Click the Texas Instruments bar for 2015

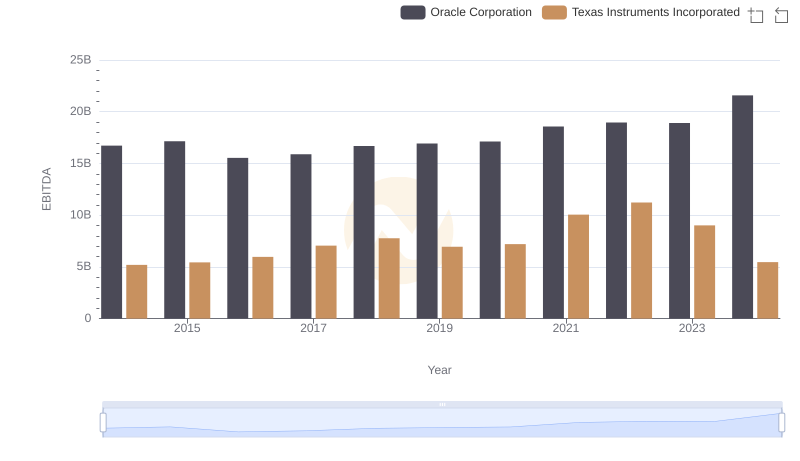[x=199, y=291]
